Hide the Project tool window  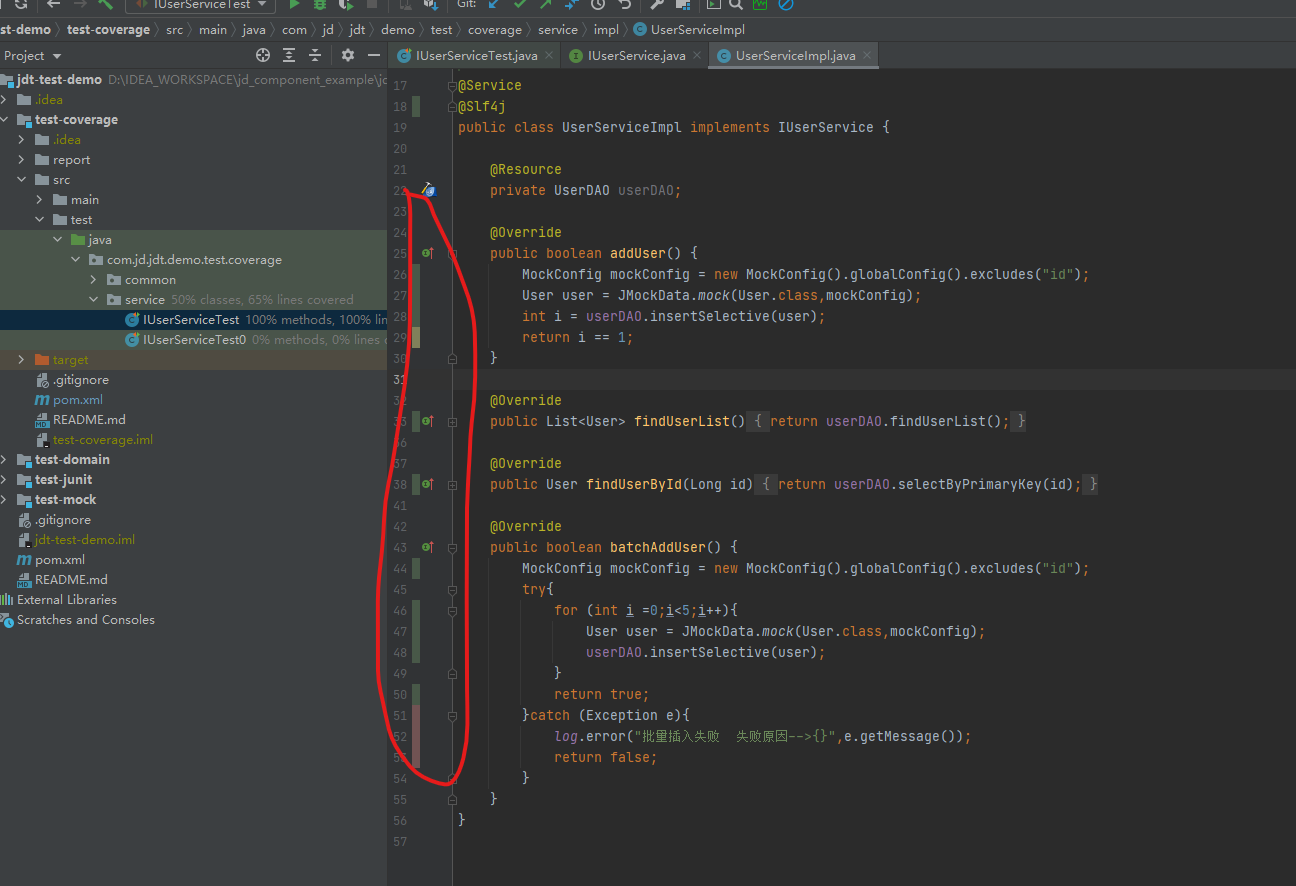[374, 55]
